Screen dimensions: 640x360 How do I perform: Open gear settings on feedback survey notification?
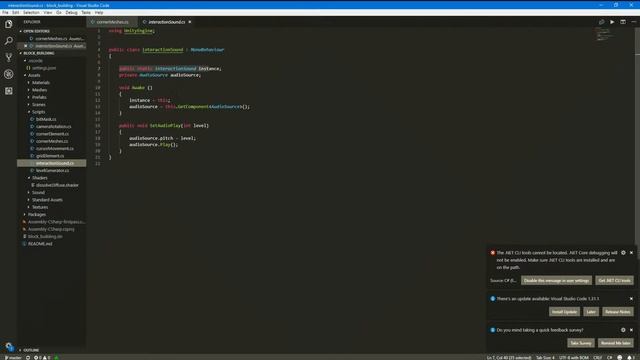[623, 330]
